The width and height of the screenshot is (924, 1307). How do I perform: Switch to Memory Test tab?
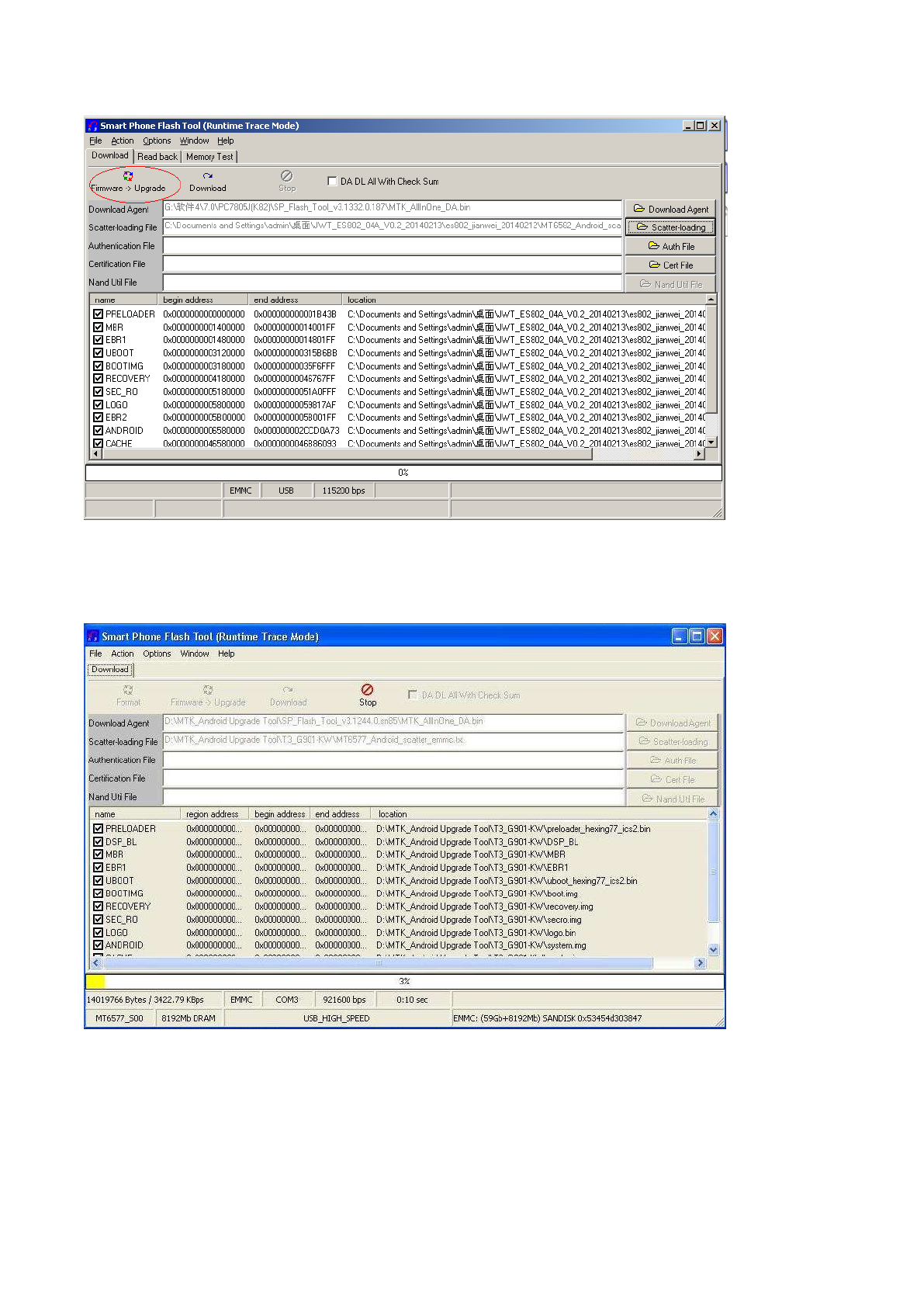coord(209,156)
